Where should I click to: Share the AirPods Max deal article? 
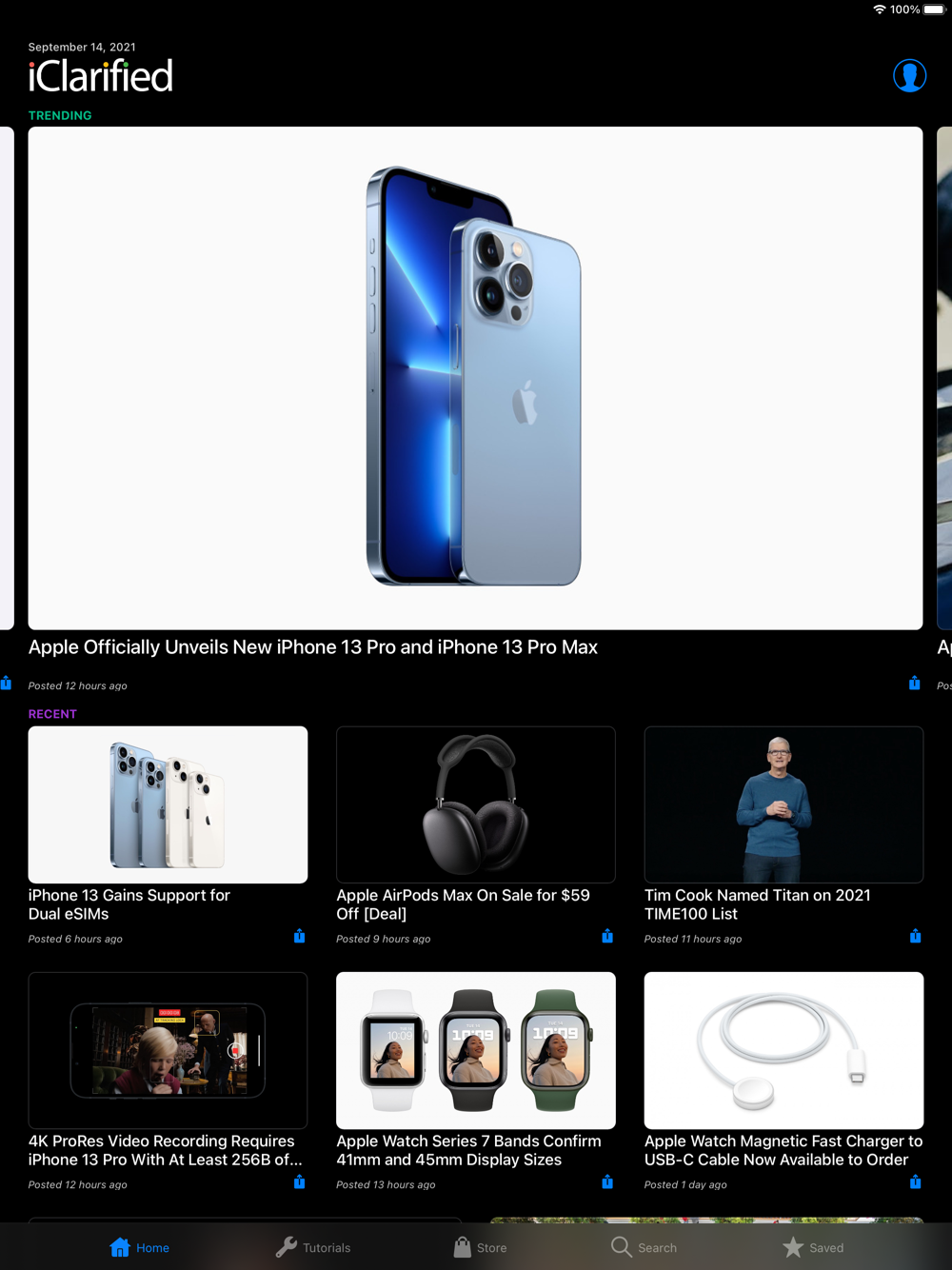coord(607,936)
